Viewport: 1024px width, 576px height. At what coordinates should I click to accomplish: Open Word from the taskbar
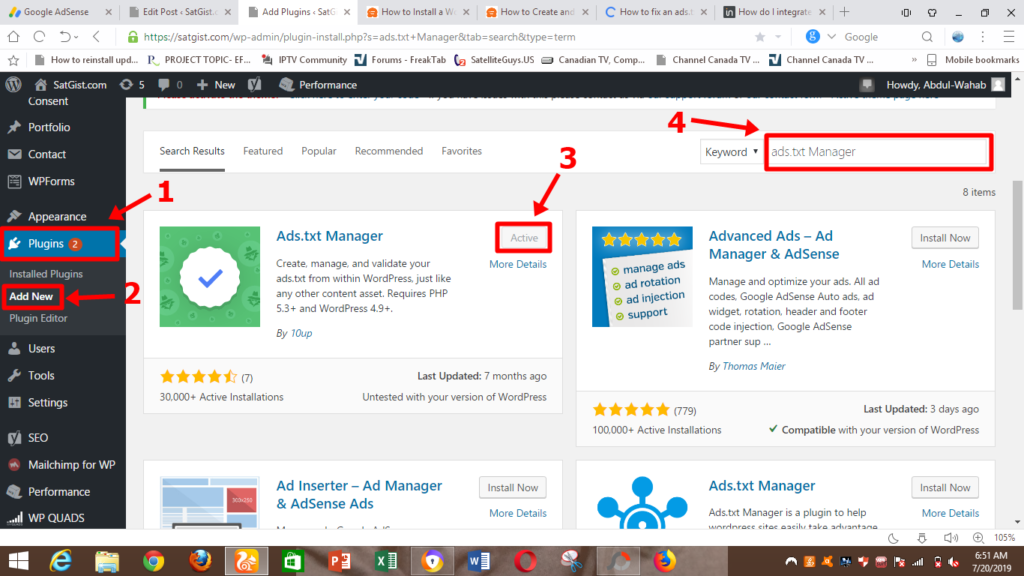pos(479,561)
